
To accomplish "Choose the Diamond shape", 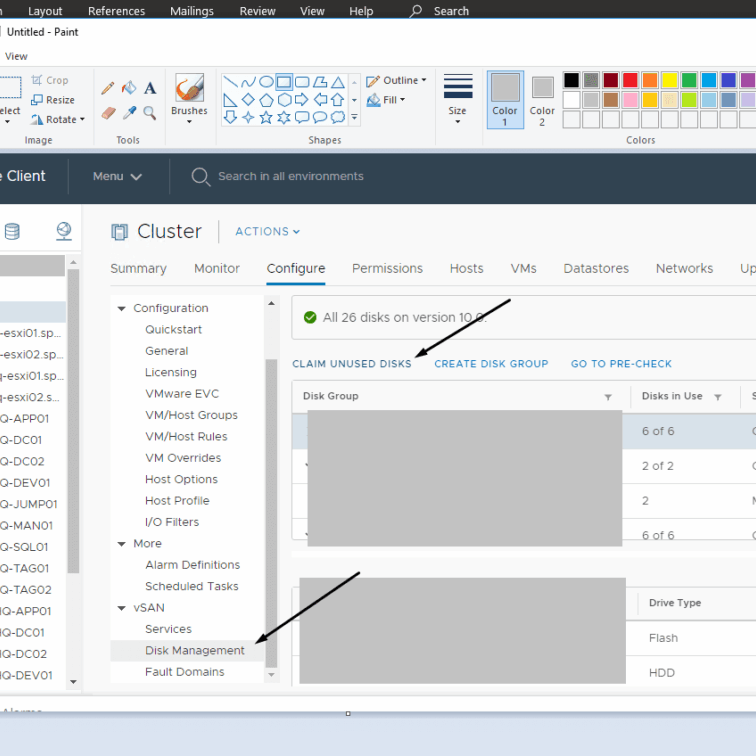I will tap(248, 100).
